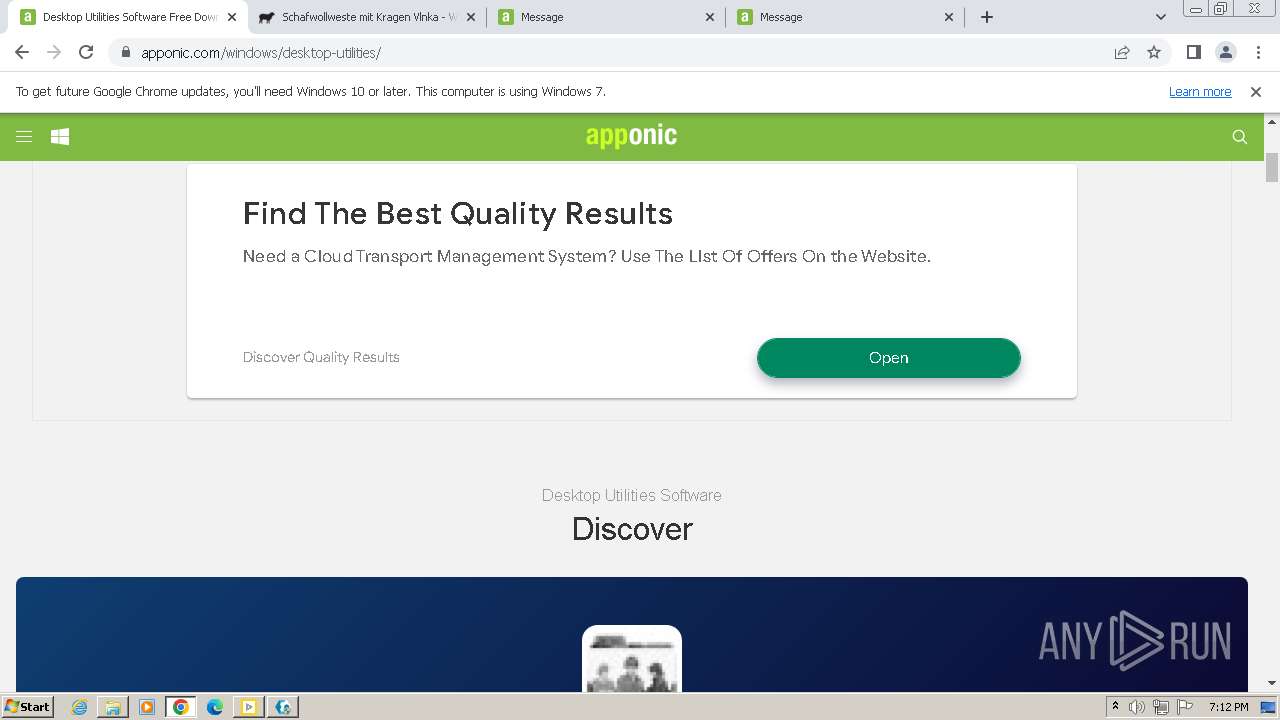Click the page scrollbar thumb
This screenshot has height=720, width=1280.
pos(1272,167)
